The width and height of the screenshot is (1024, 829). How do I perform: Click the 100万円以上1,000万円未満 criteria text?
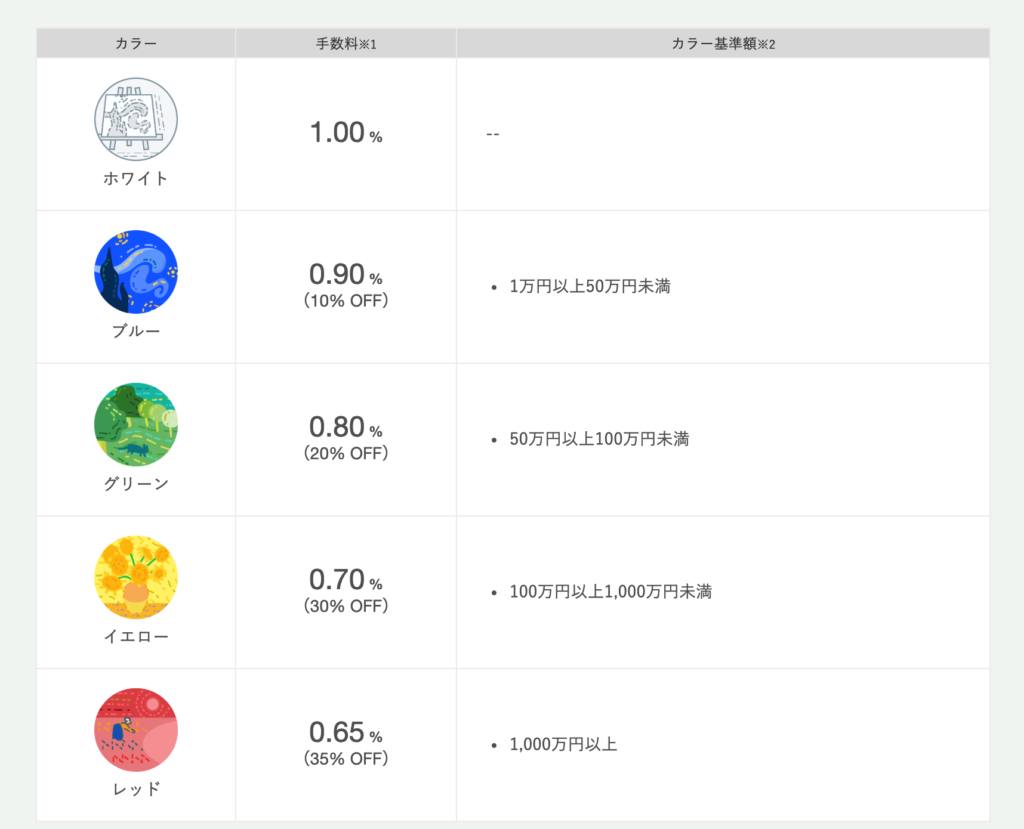(x=611, y=592)
